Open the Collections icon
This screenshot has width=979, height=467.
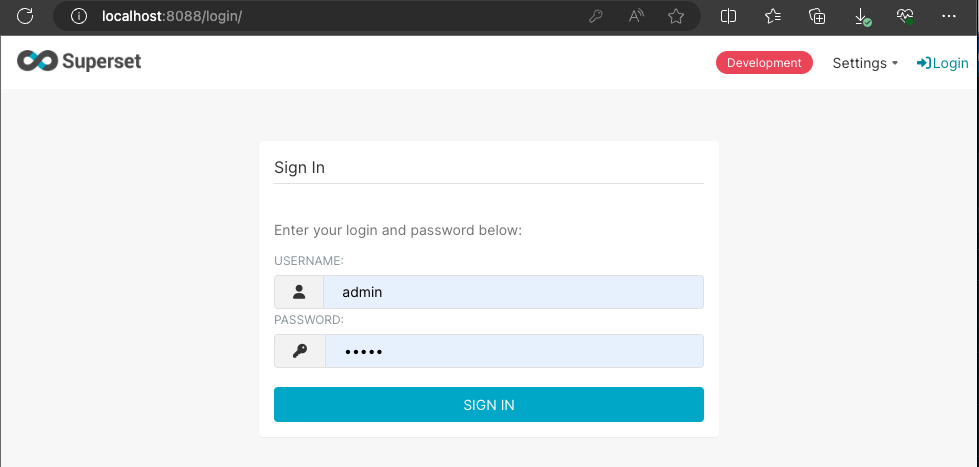pos(817,16)
